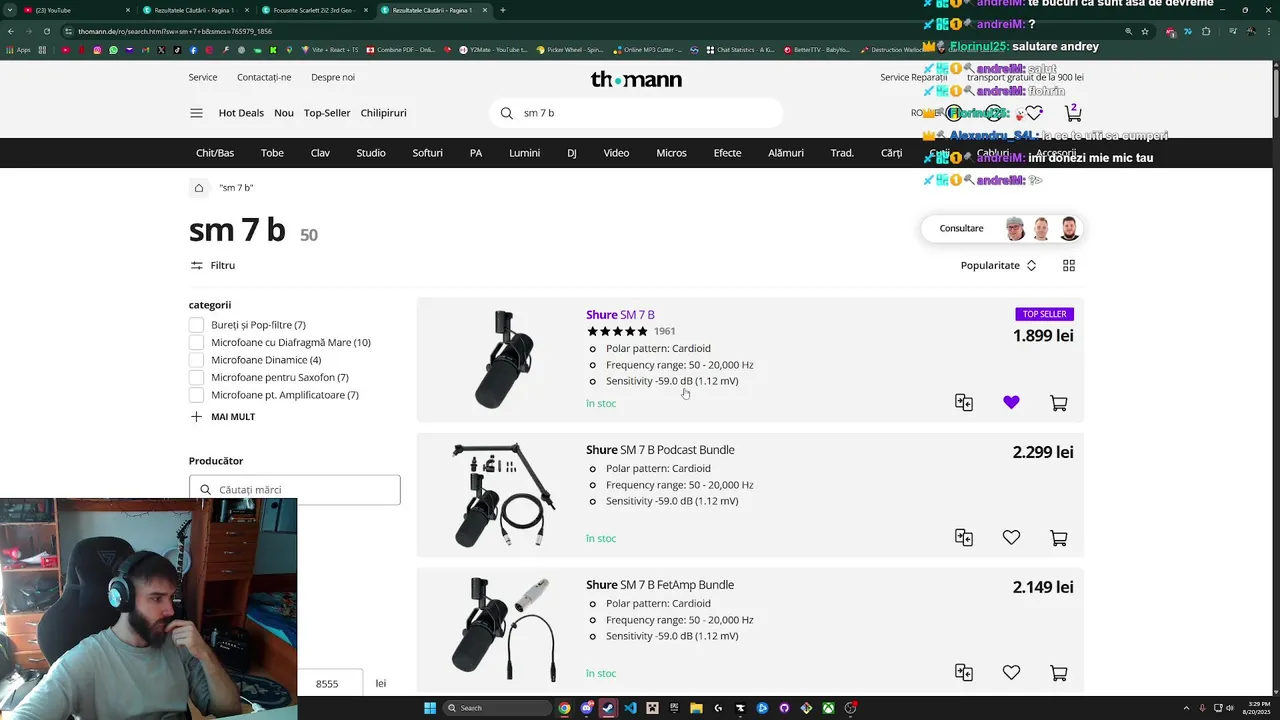Open Discord from the taskbar
This screenshot has width=1280, height=720.
pyautogui.click(x=587, y=708)
